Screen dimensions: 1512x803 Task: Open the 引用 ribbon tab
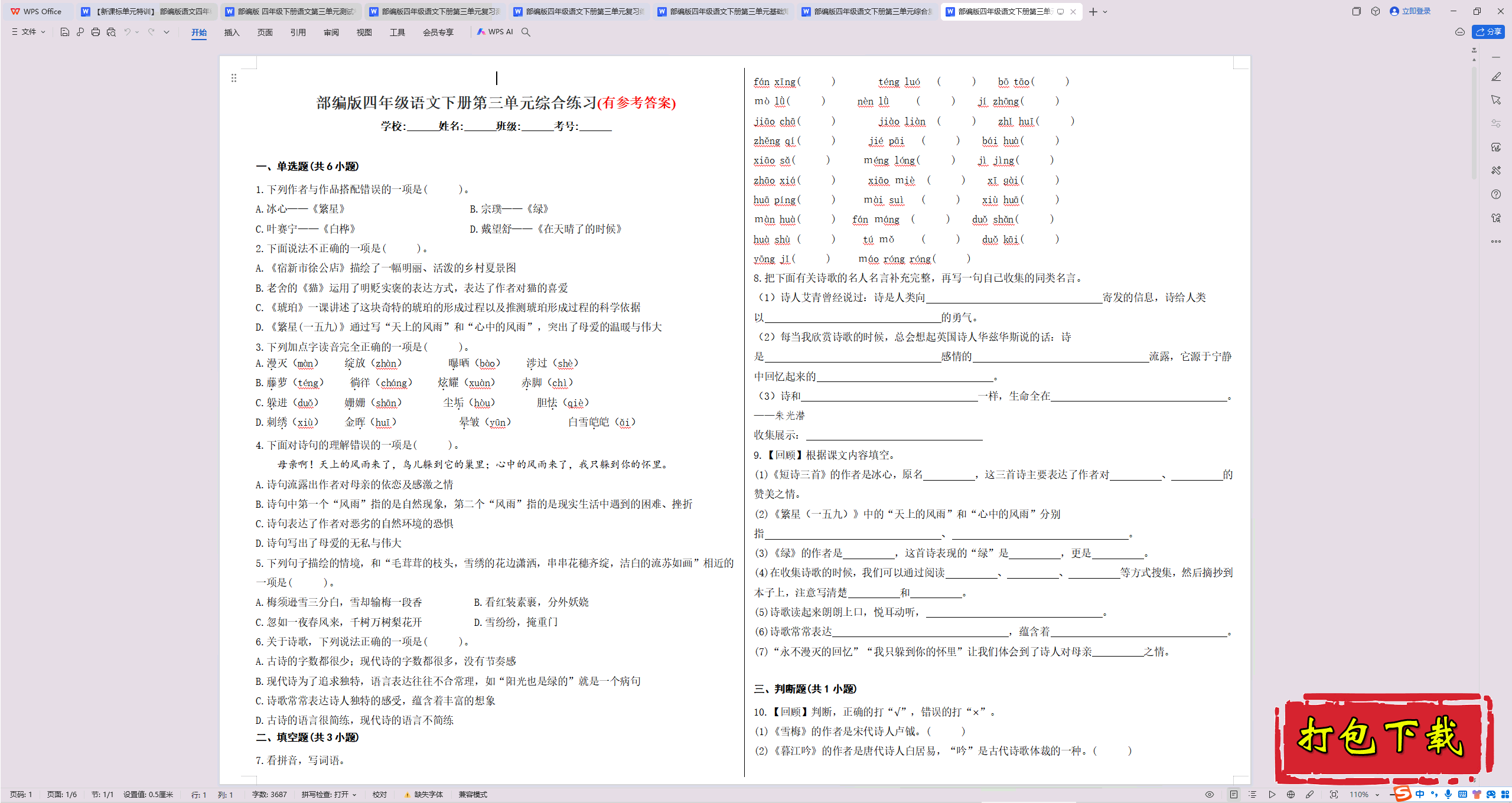[298, 32]
